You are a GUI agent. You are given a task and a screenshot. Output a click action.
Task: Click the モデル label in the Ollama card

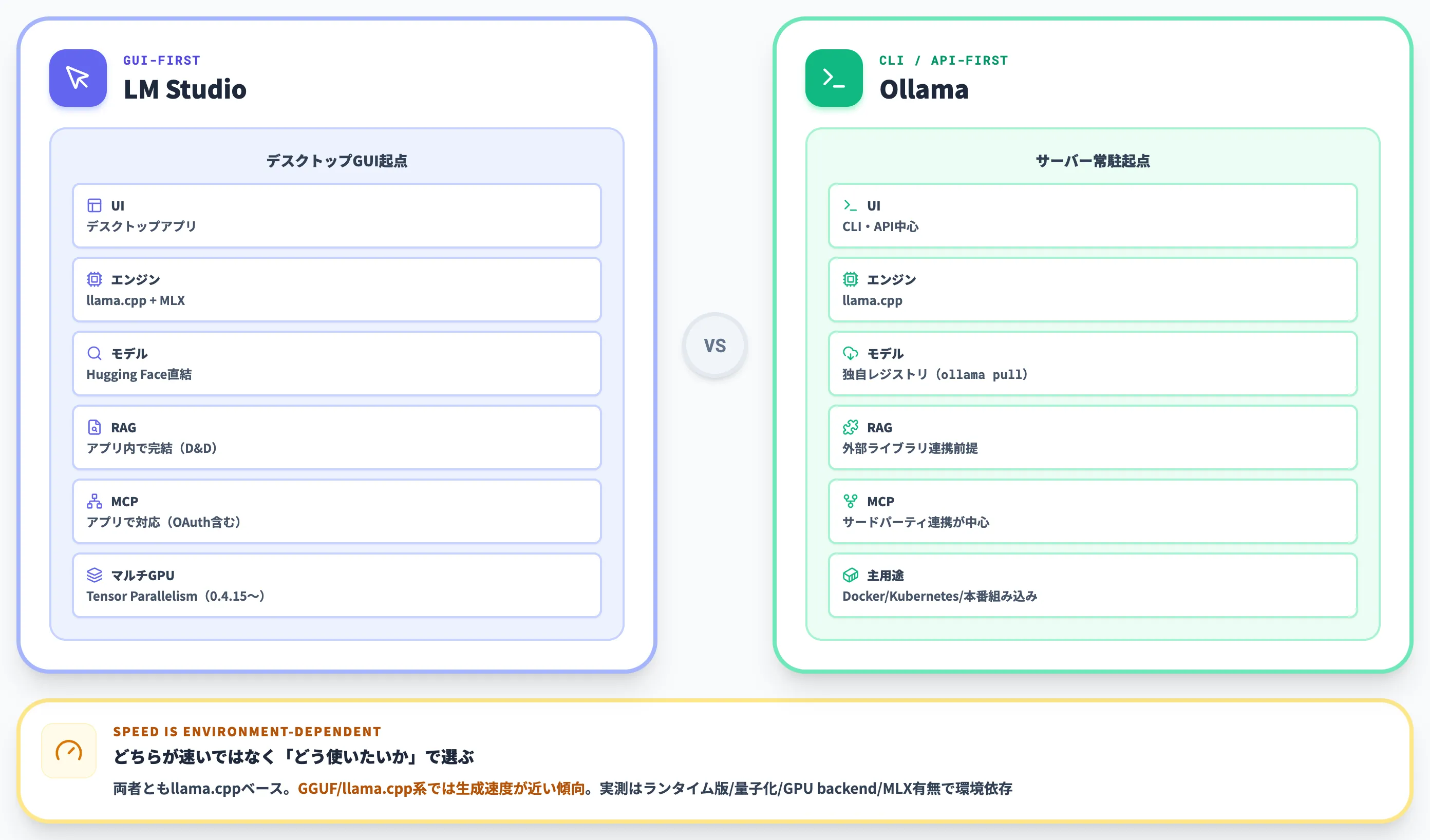pos(885,353)
